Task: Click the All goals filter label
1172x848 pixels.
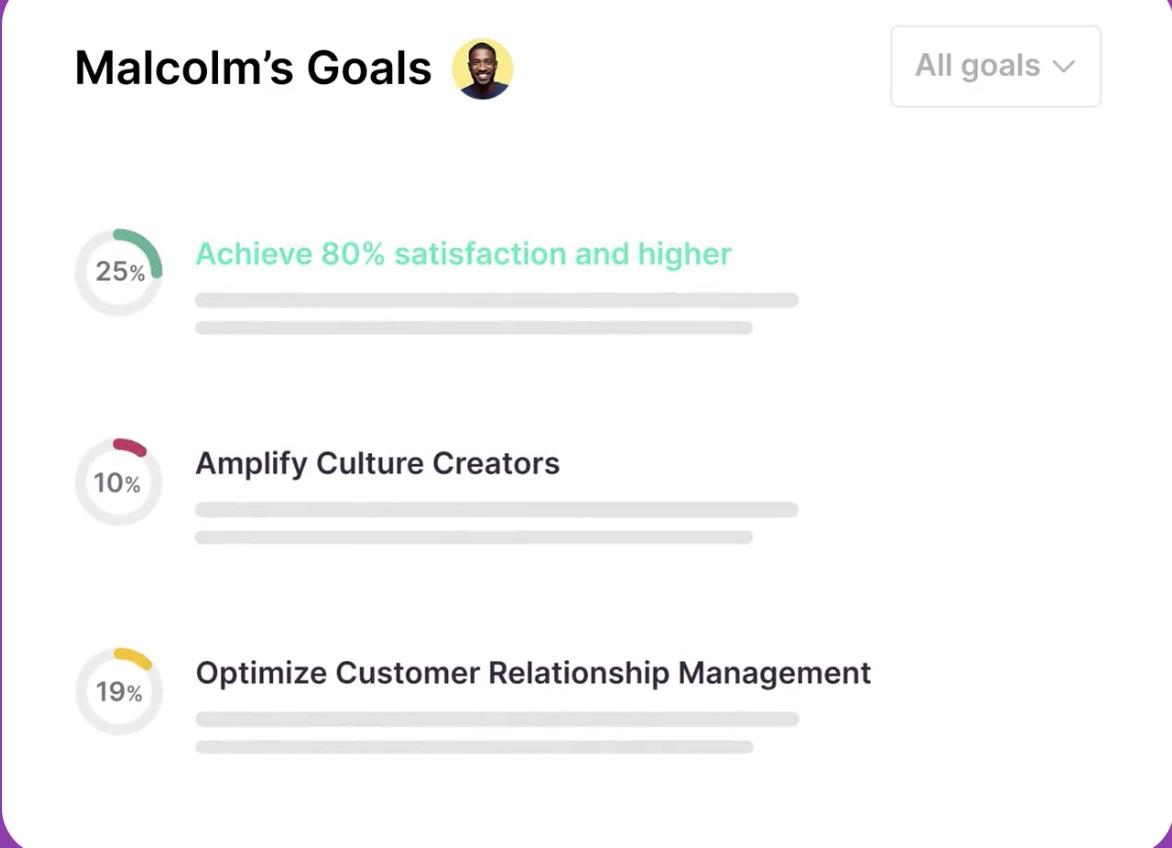Action: point(975,66)
